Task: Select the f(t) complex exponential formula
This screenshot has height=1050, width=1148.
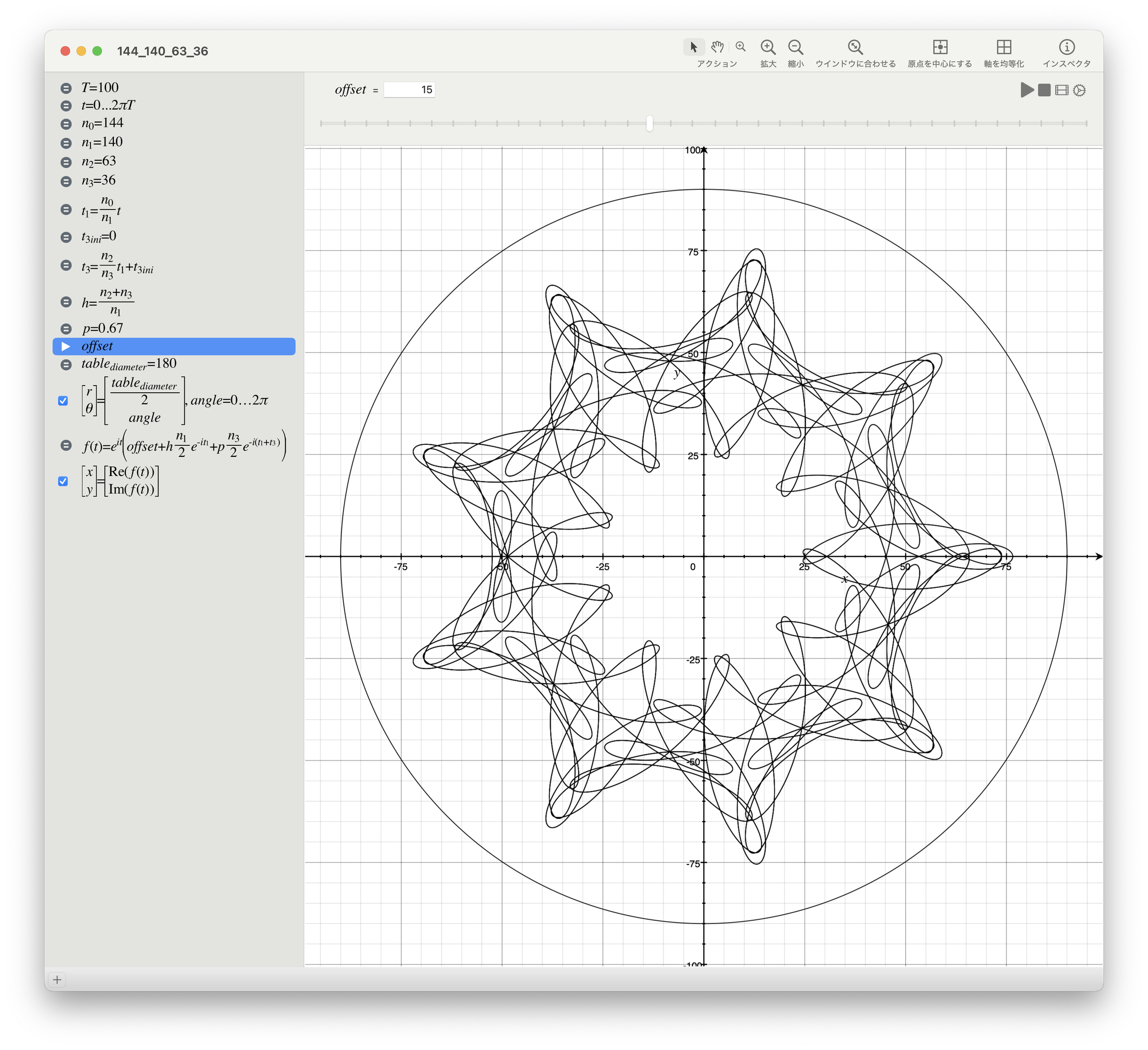Action: pos(184,445)
